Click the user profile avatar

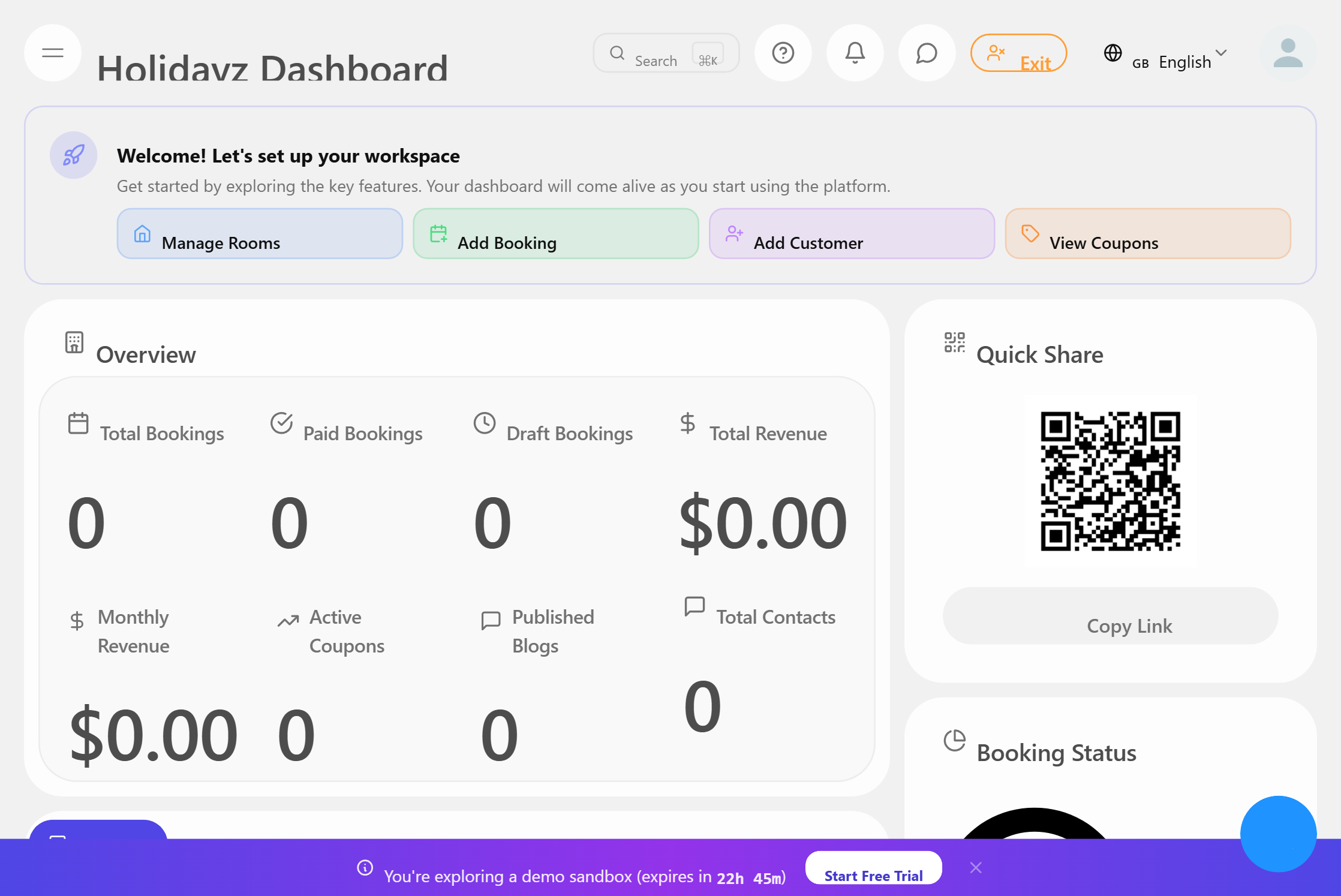(1288, 53)
